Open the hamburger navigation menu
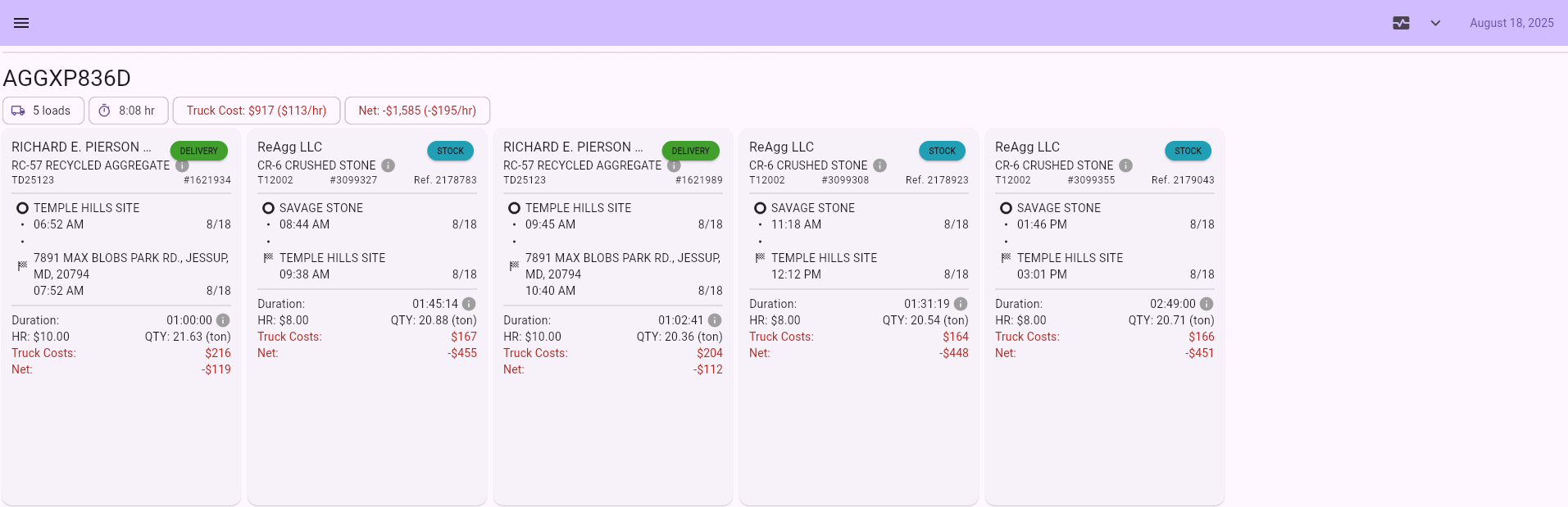Screen dimensions: 1568x507 [21, 23]
